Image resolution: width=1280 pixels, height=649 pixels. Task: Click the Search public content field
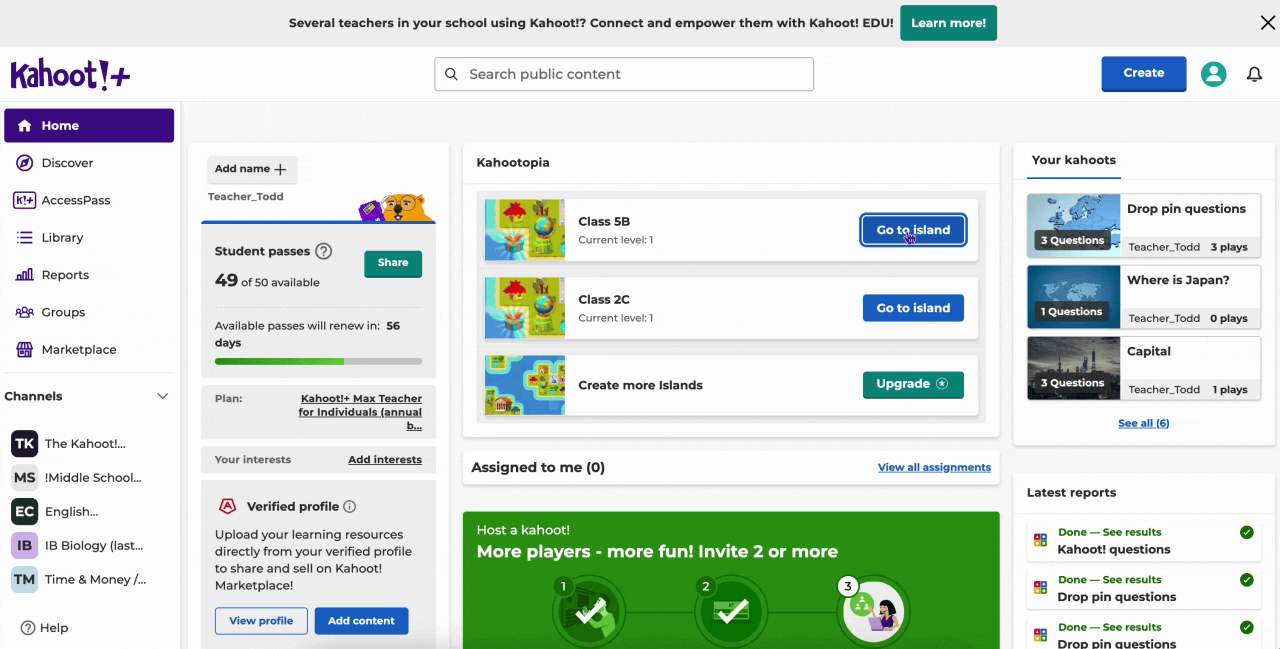click(x=623, y=74)
